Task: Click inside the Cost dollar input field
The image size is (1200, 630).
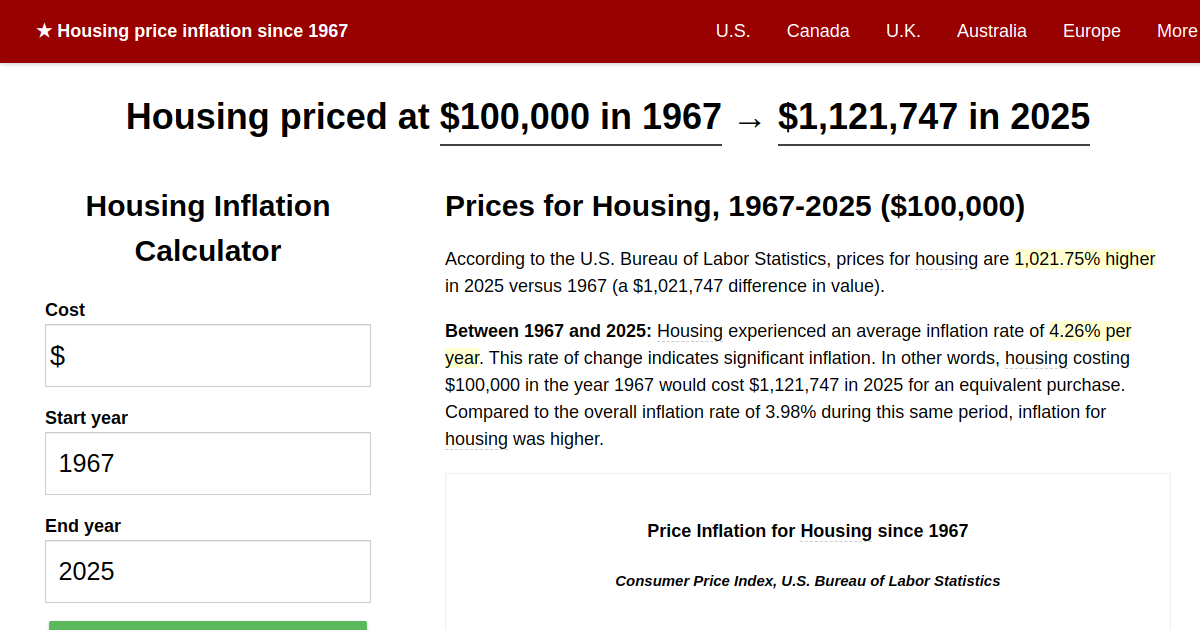Action: (x=207, y=355)
